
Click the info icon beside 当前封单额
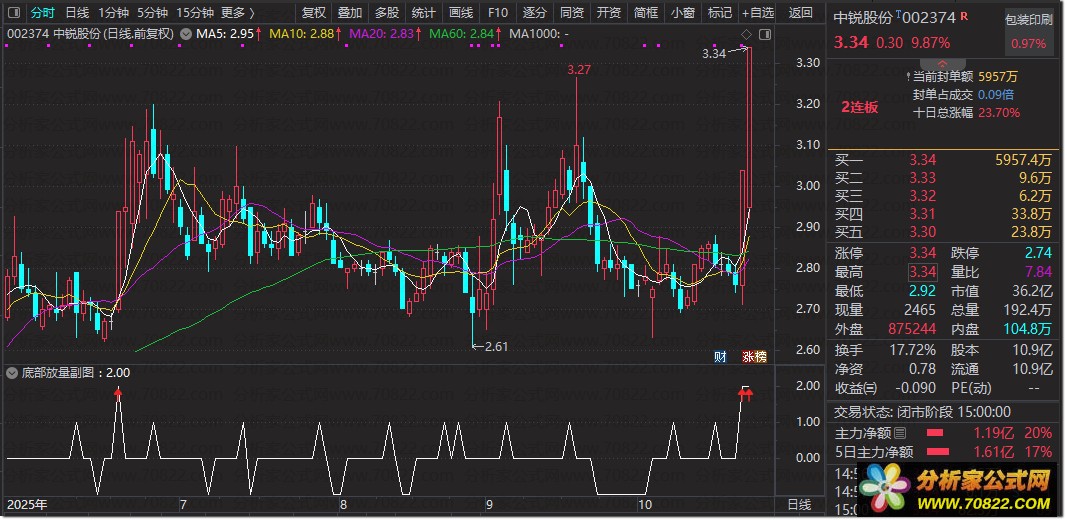[x=909, y=77]
